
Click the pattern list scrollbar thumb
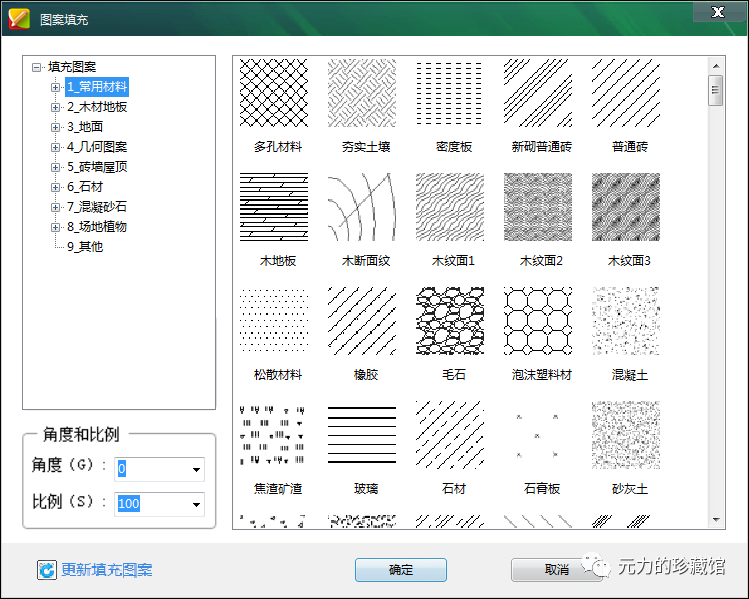pyautogui.click(x=716, y=90)
